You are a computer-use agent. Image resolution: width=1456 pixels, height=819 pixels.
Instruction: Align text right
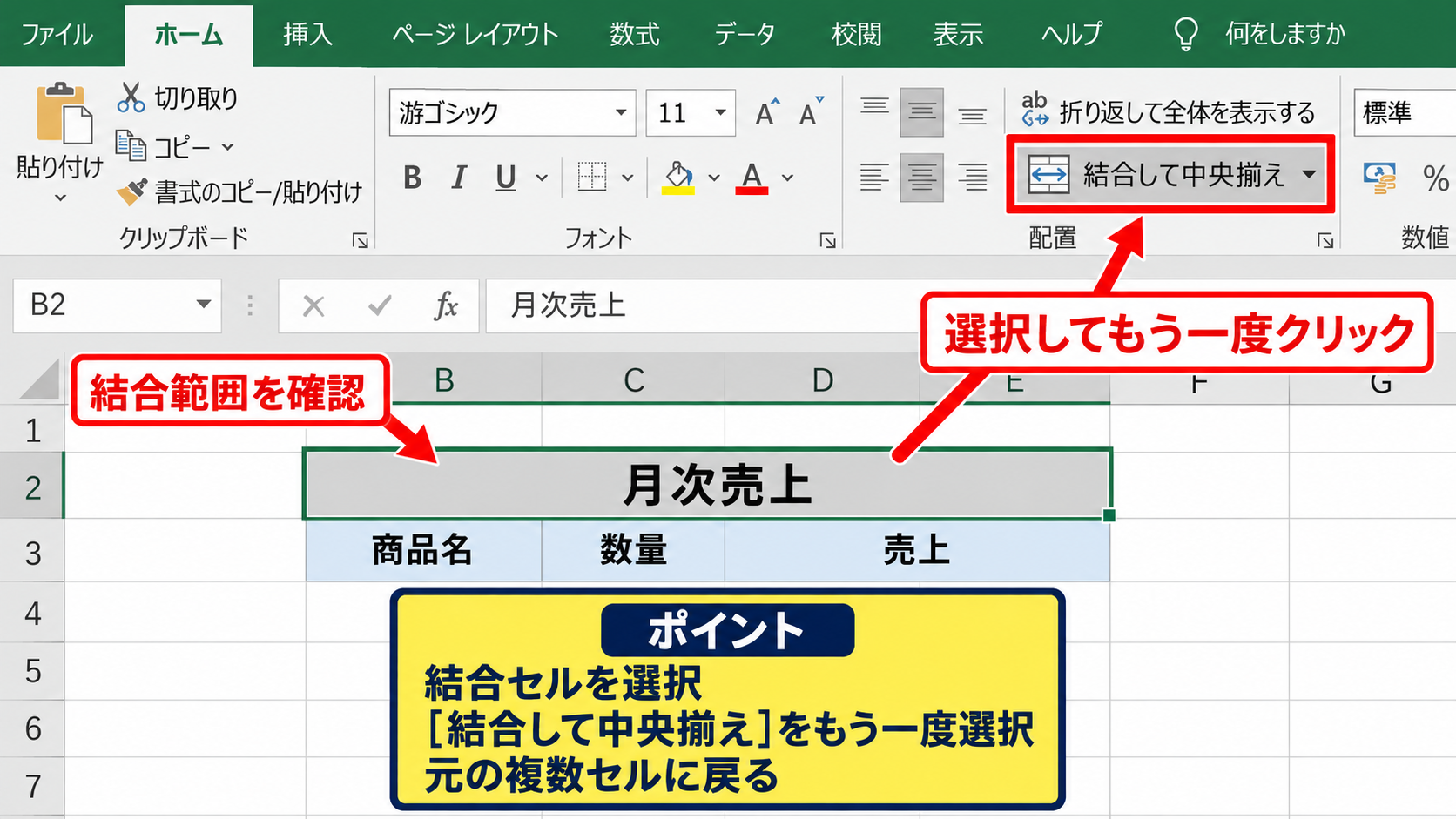click(973, 178)
